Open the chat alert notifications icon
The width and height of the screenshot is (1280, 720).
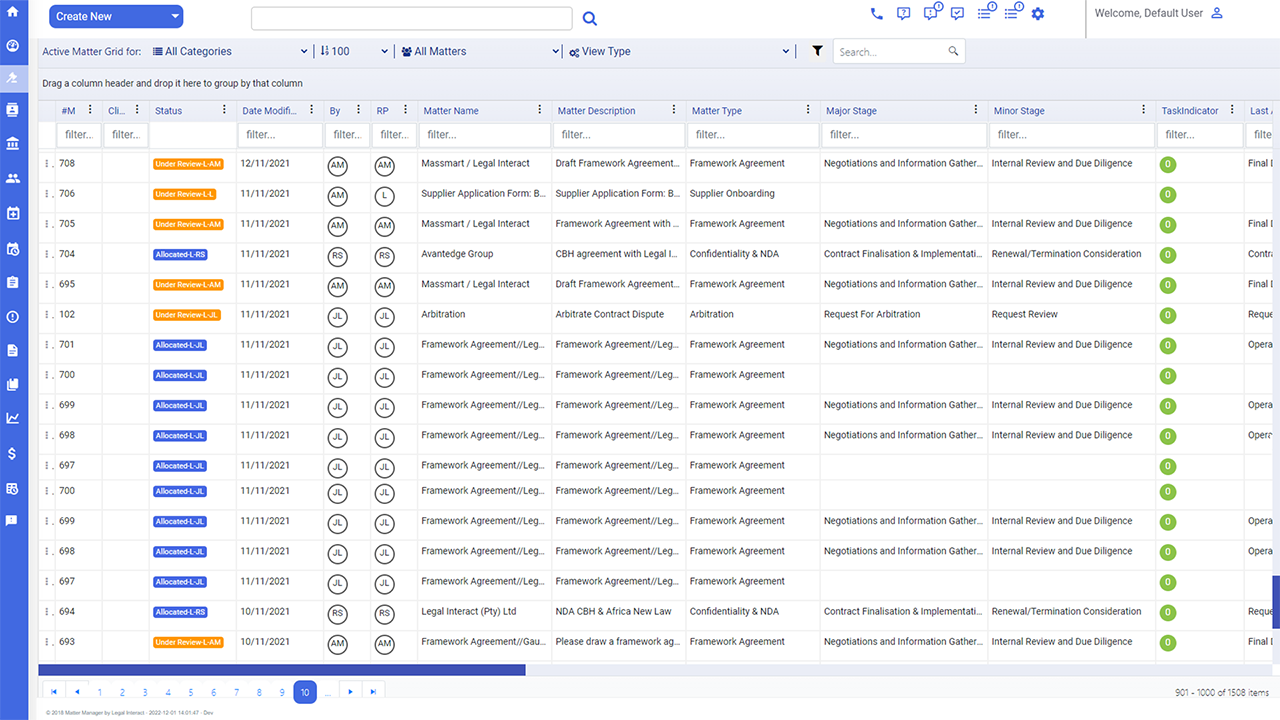(932, 13)
